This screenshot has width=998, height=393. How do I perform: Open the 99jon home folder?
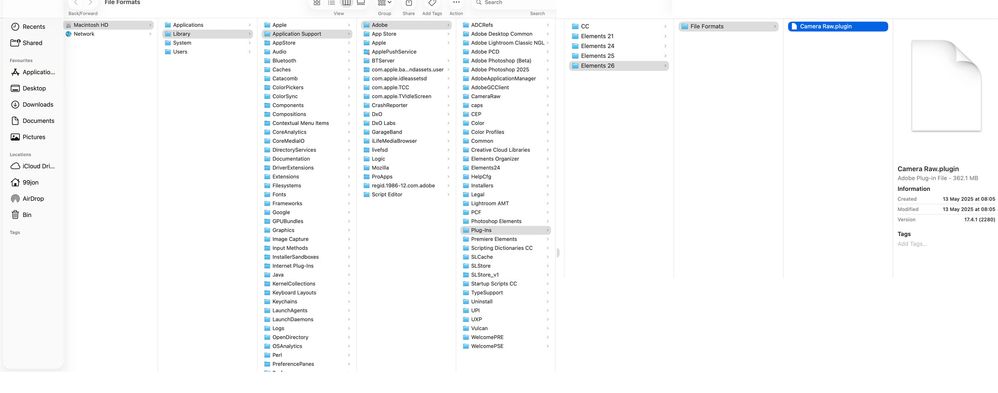point(25,183)
